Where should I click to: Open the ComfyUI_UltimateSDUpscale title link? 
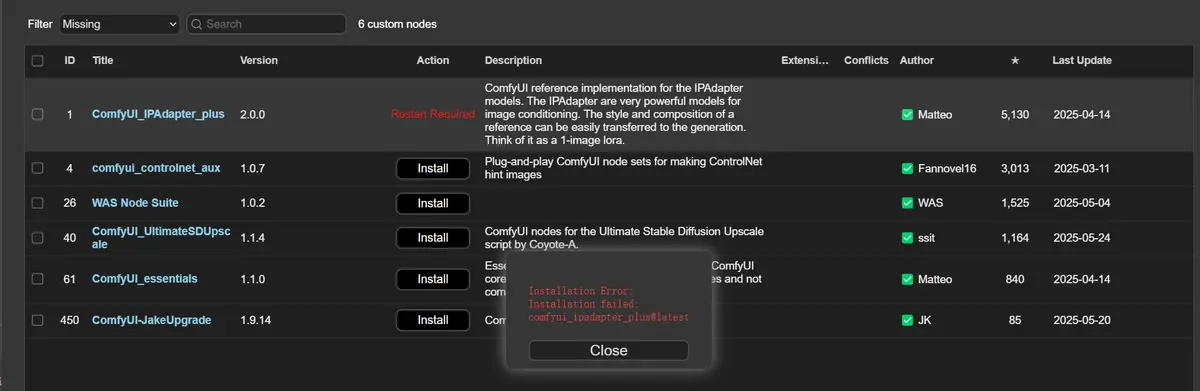[161, 237]
